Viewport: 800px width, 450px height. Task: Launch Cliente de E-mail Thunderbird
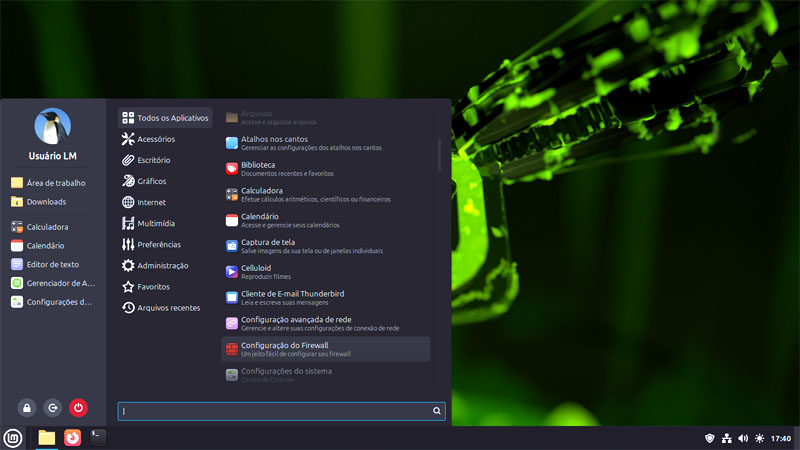pyautogui.click(x=326, y=297)
